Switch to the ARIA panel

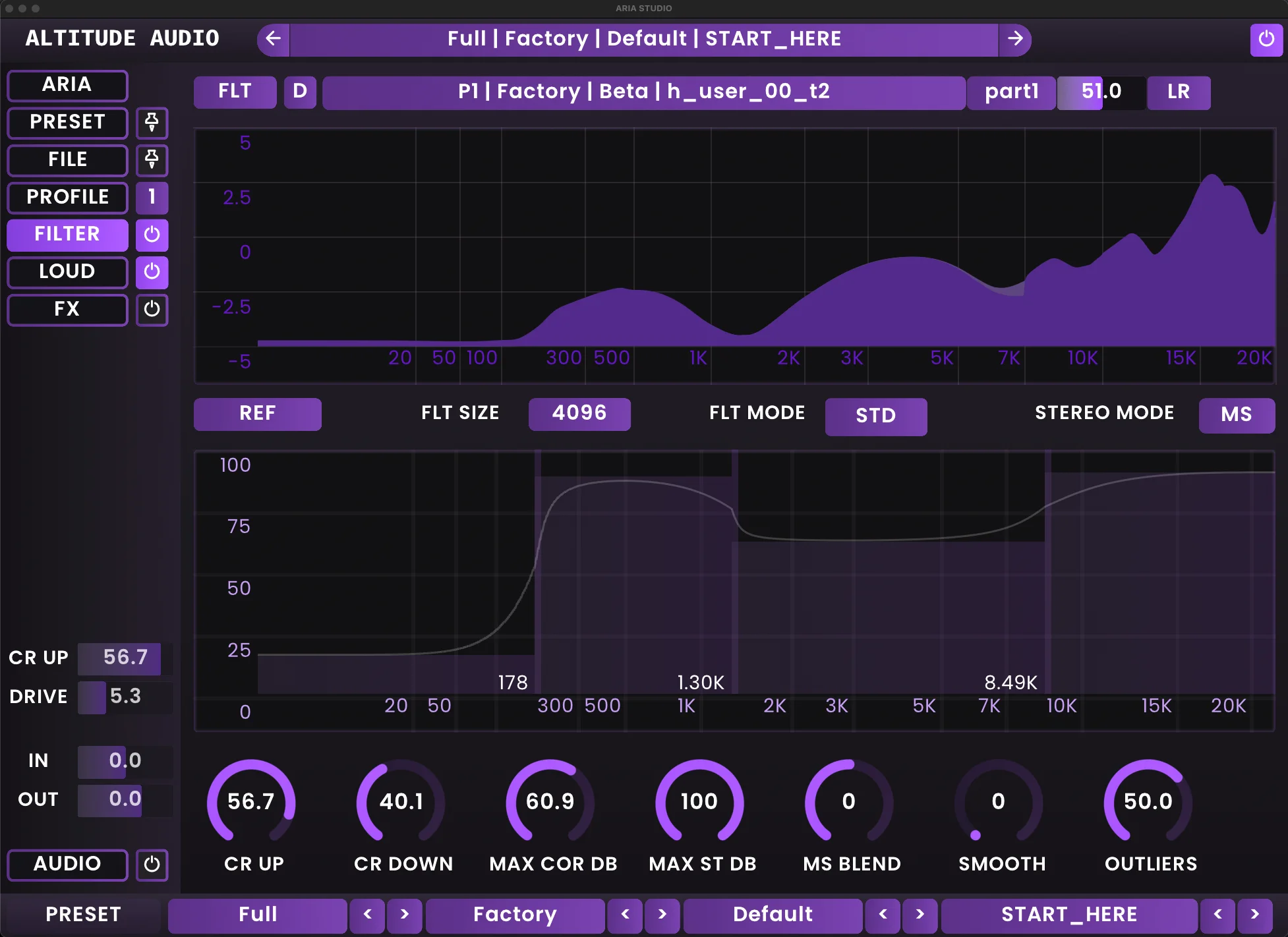click(67, 85)
